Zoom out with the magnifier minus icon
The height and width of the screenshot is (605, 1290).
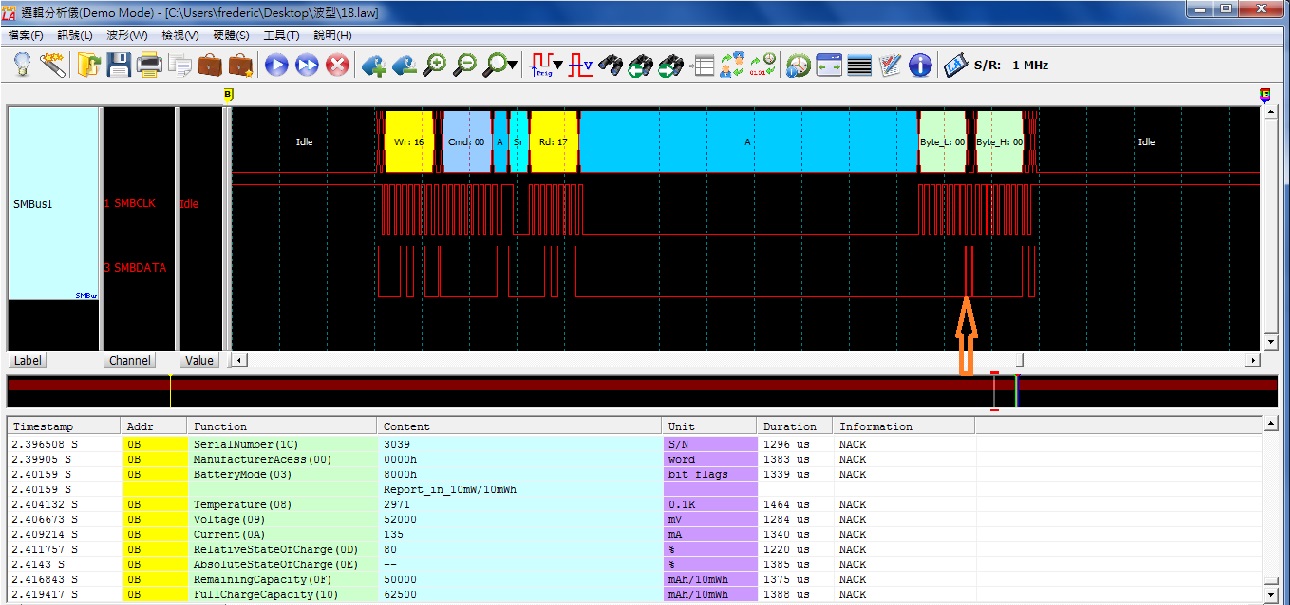coord(465,65)
